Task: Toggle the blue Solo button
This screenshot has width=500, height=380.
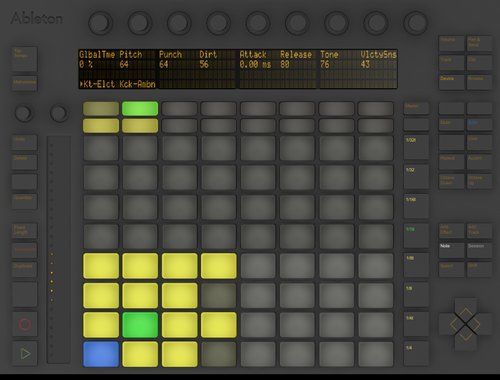Action: (x=479, y=124)
